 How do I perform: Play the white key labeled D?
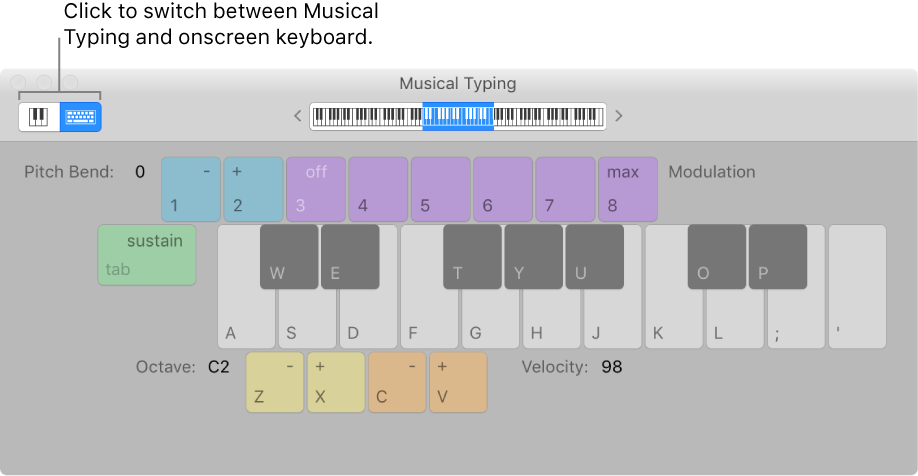368,319
